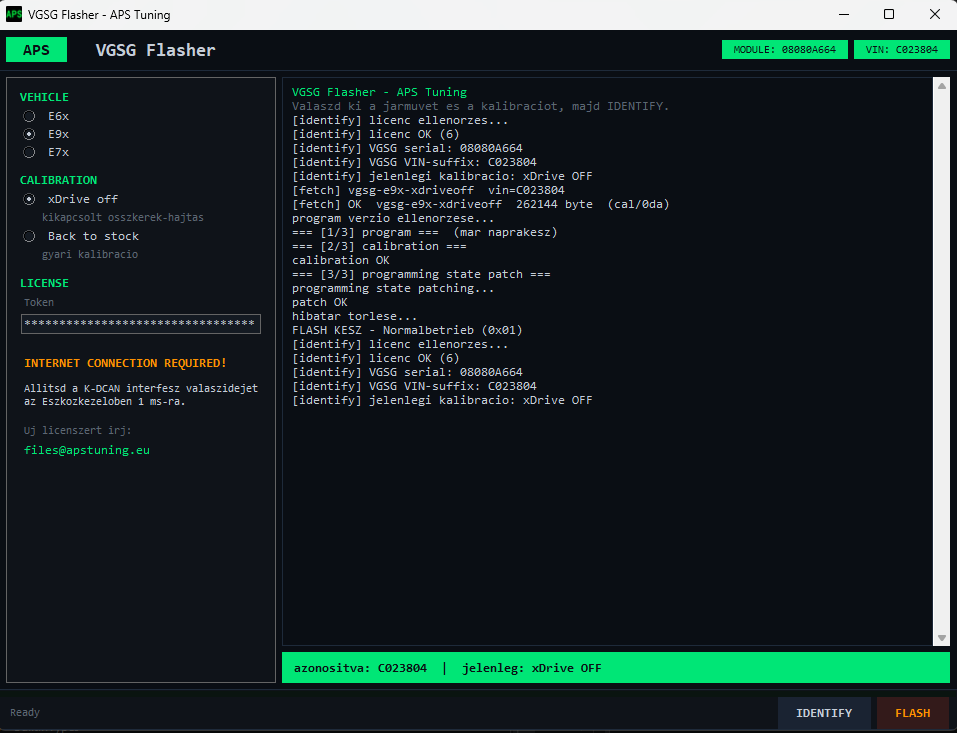This screenshot has height=733, width=957.
Task: Click the 'Valaszd ki a jarmuvet' hint line
Action: pos(480,106)
